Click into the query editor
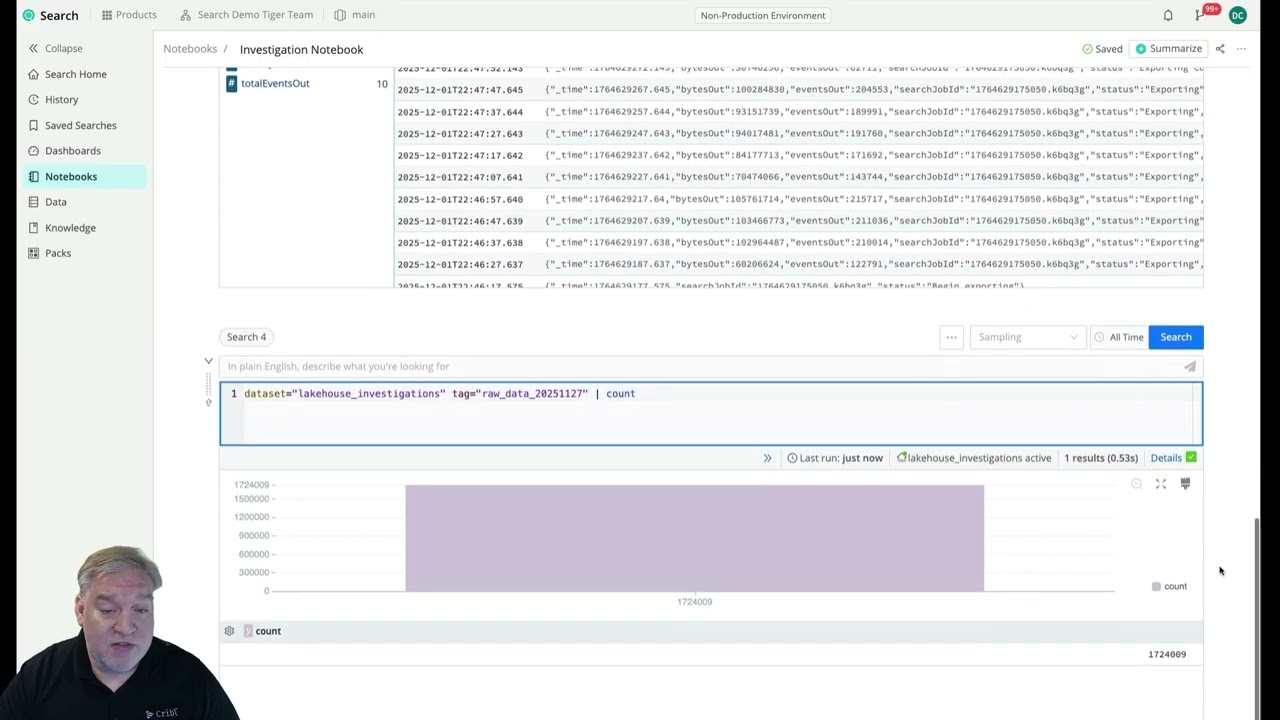The width and height of the screenshot is (1280, 720). pyautogui.click(x=711, y=413)
